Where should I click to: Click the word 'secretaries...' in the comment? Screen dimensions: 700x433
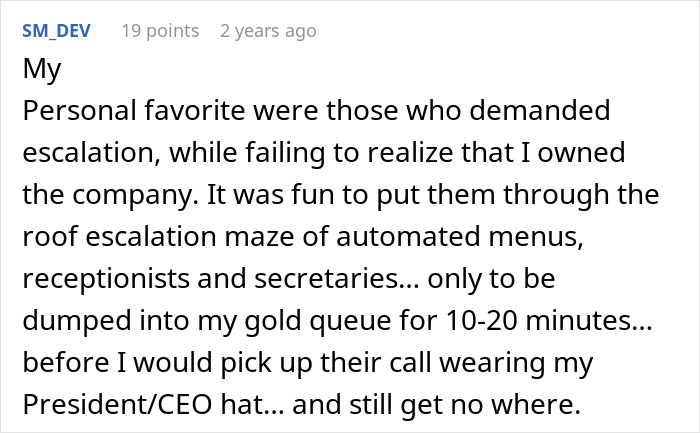[337, 279]
